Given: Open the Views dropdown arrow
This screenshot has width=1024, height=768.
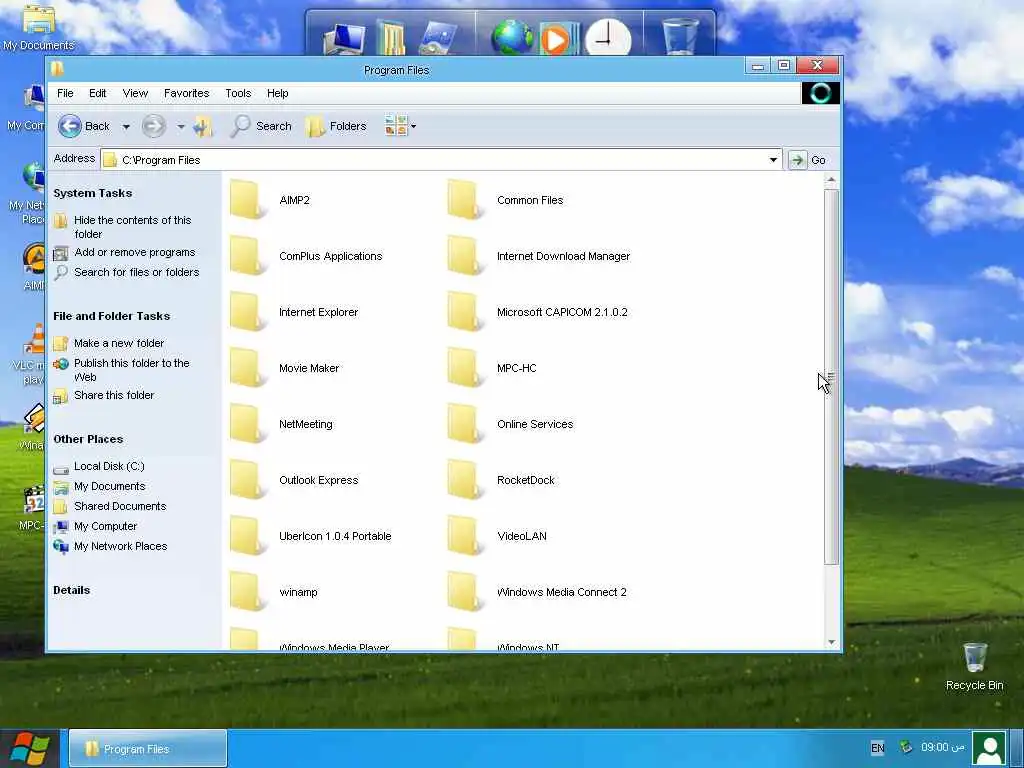Looking at the screenshot, I should coord(413,126).
